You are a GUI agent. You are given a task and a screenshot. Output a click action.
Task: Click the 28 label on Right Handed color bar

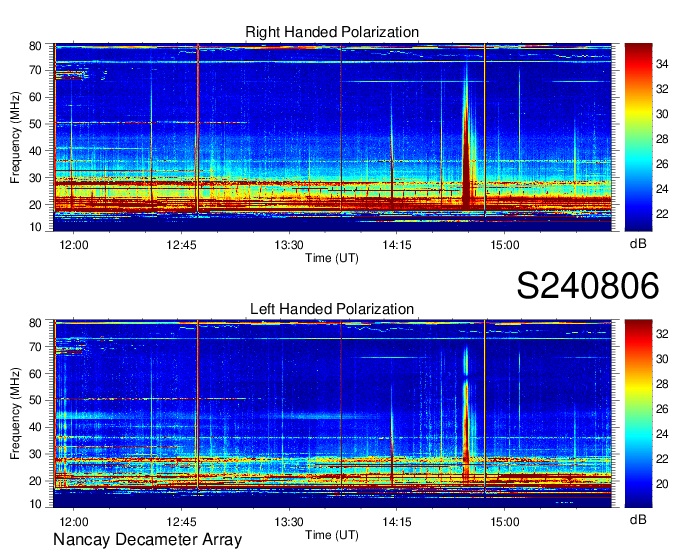click(662, 139)
